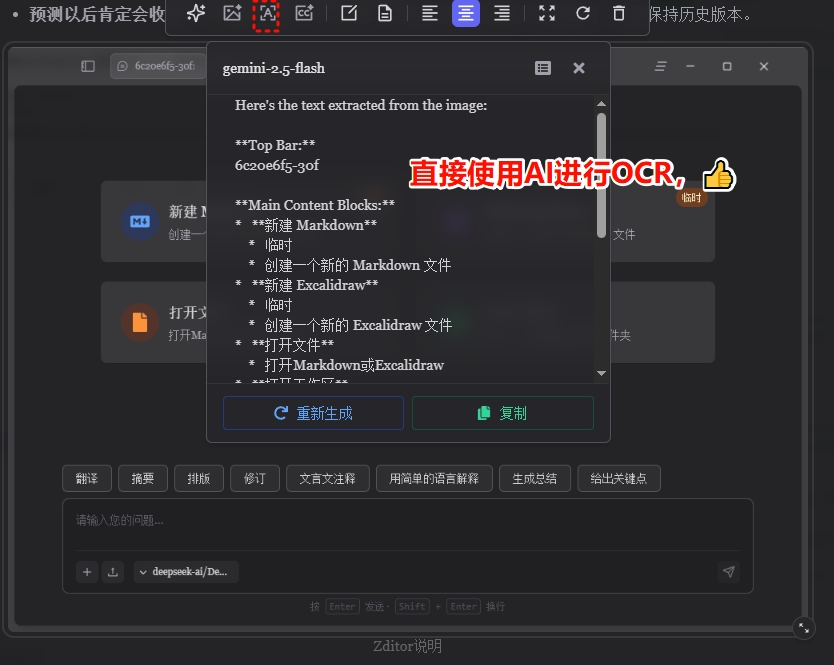
Task: Click the rotate/refresh icon in toolbar
Action: click(583, 14)
